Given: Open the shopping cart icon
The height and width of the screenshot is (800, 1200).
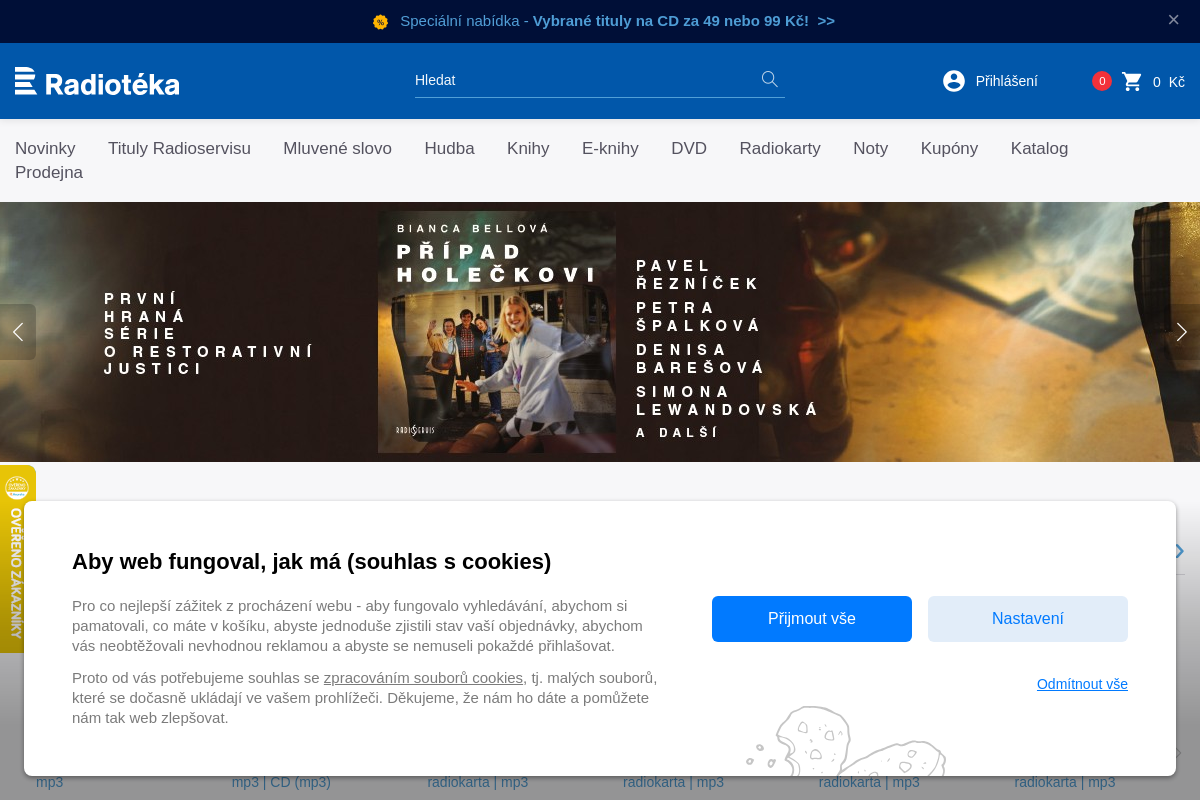Looking at the screenshot, I should click(x=1132, y=82).
